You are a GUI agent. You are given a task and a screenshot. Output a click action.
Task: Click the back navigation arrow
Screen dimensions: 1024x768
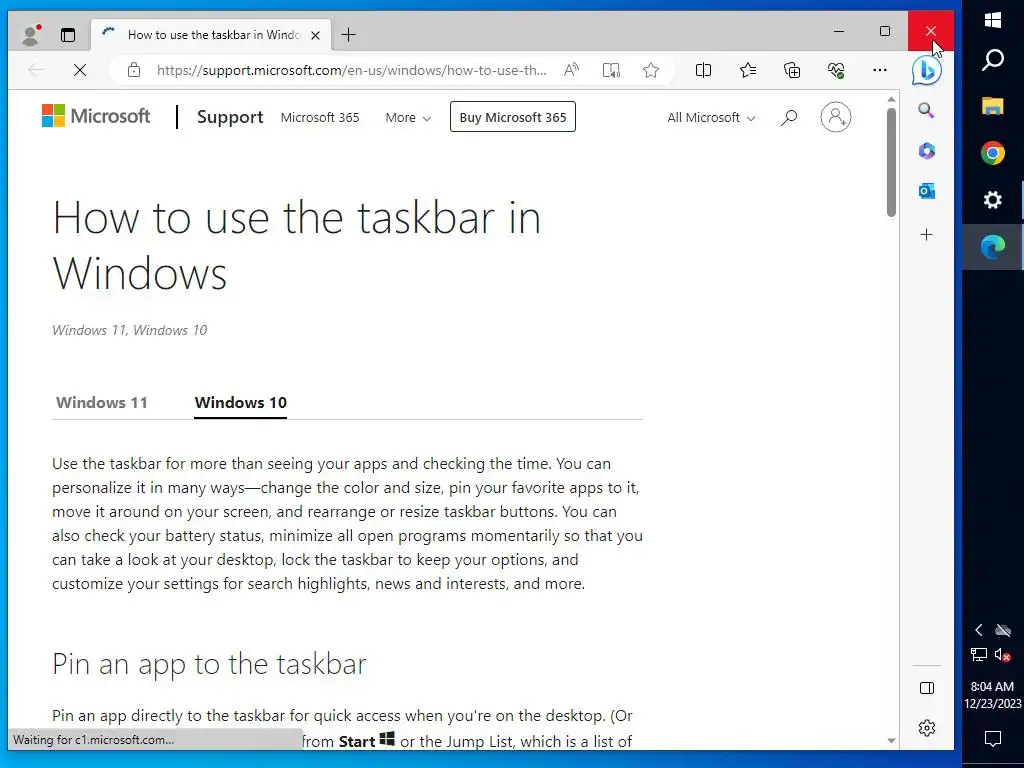[x=36, y=70]
